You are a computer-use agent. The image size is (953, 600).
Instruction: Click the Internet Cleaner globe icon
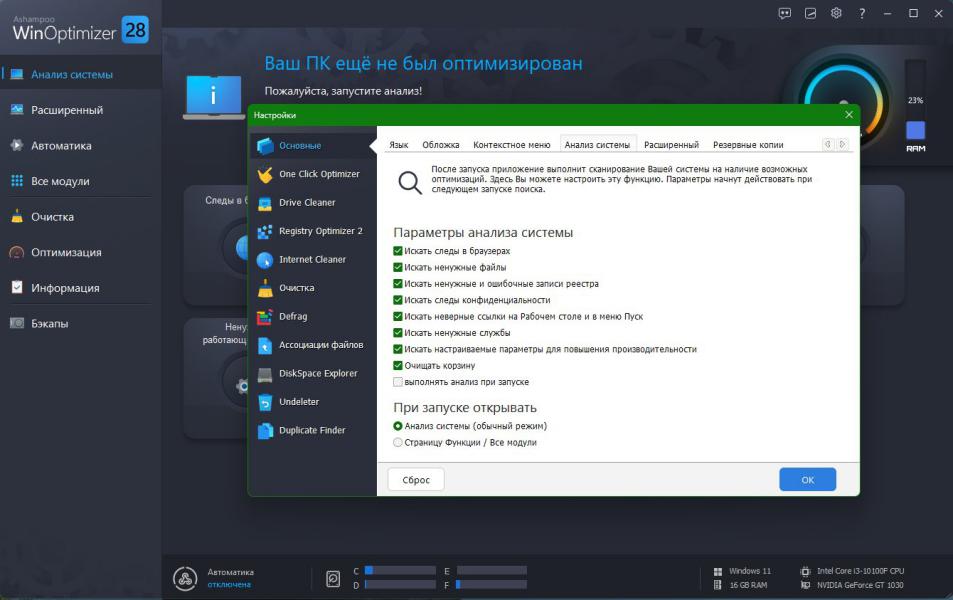point(264,260)
